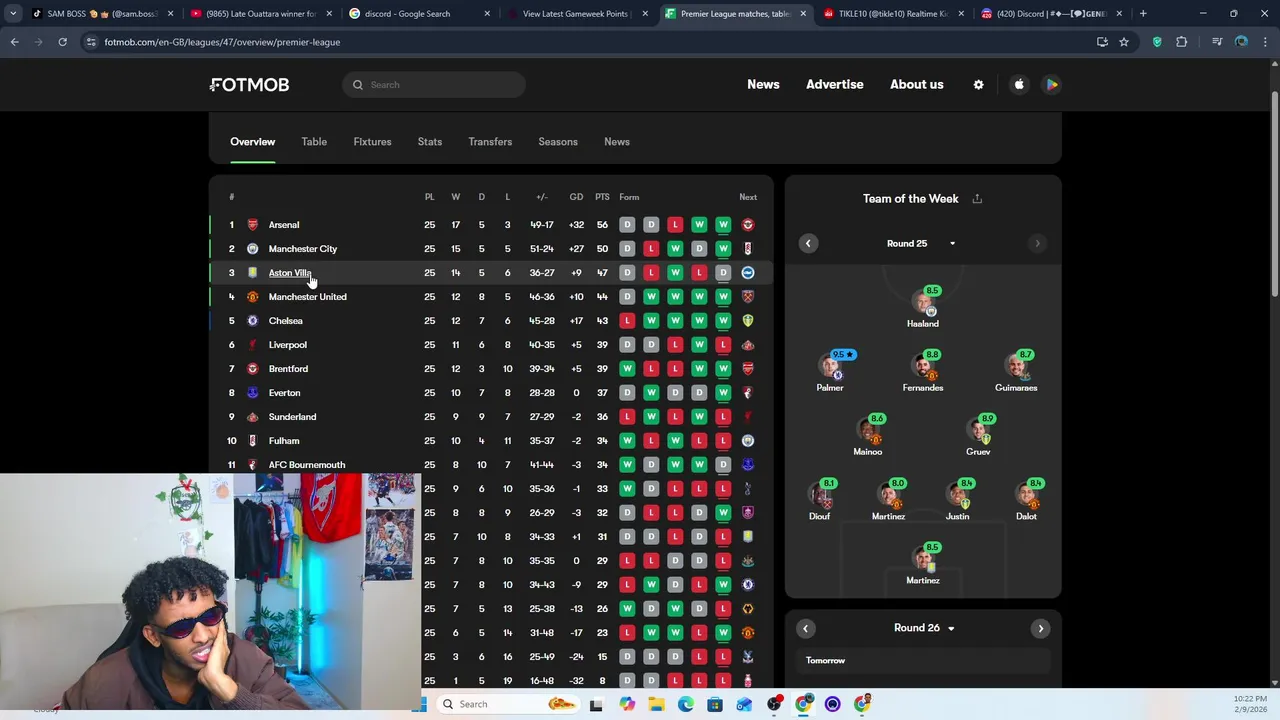The width and height of the screenshot is (1280, 720).
Task: Click Chelsea's next opponent crest
Action: 748,321
